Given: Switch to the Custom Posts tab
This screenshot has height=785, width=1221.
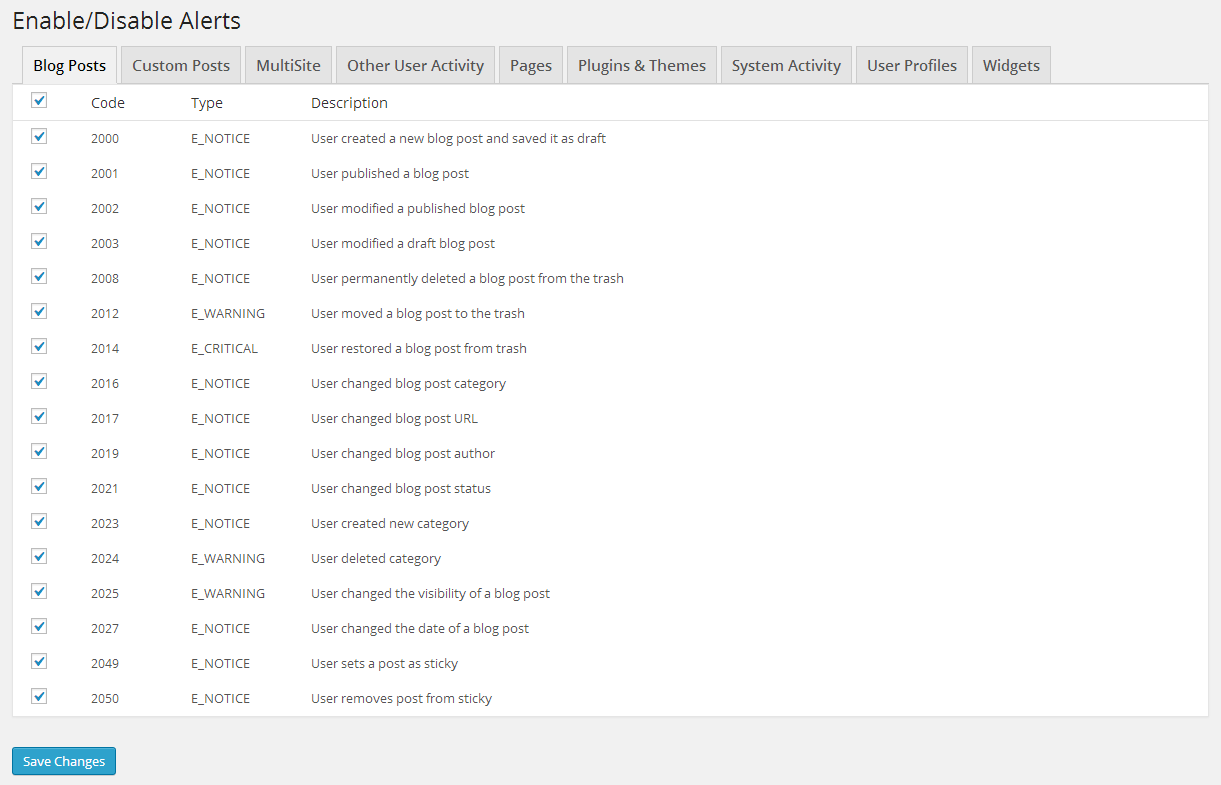Looking at the screenshot, I should (181, 65).
